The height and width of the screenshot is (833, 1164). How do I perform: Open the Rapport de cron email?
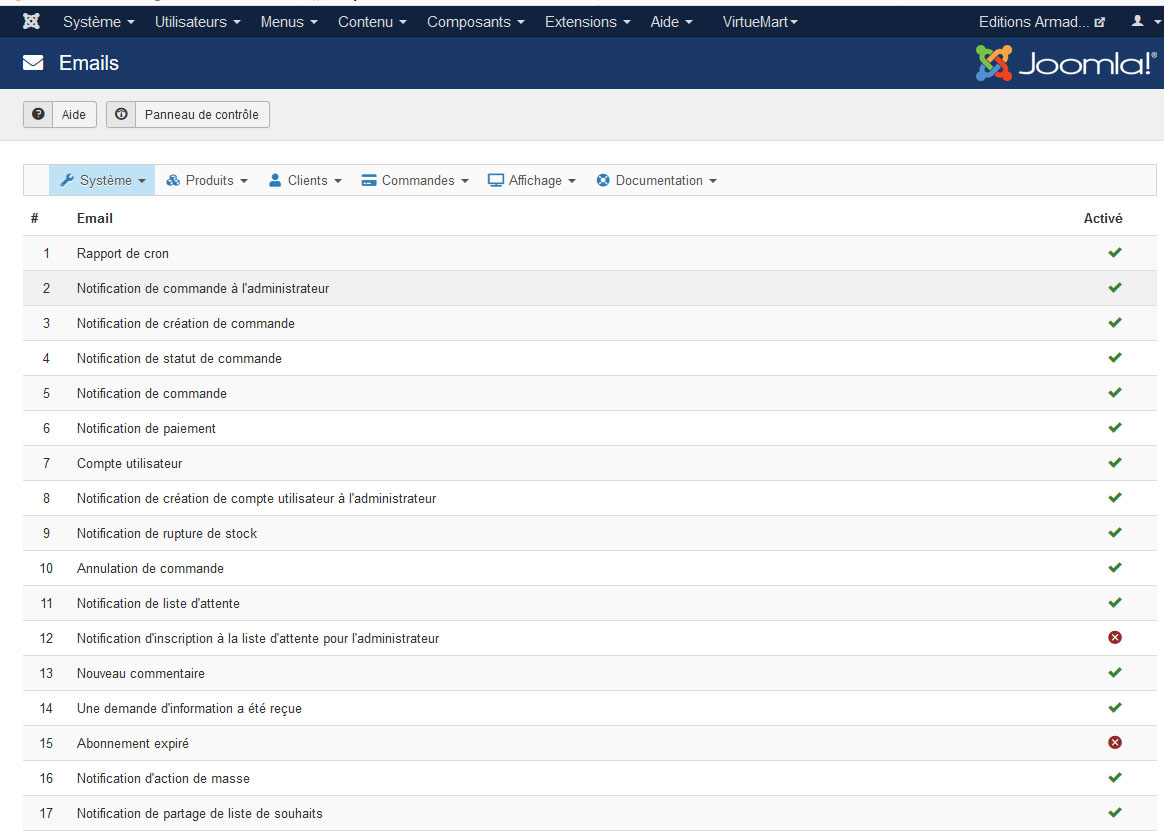click(x=122, y=253)
